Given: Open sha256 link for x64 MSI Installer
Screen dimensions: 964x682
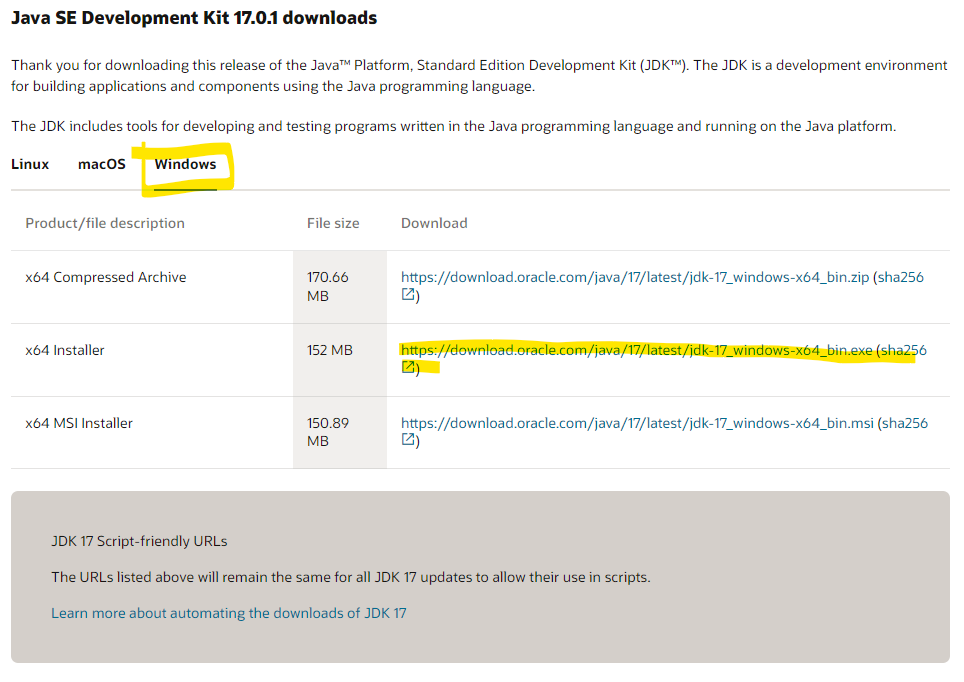Looking at the screenshot, I should coord(905,423).
